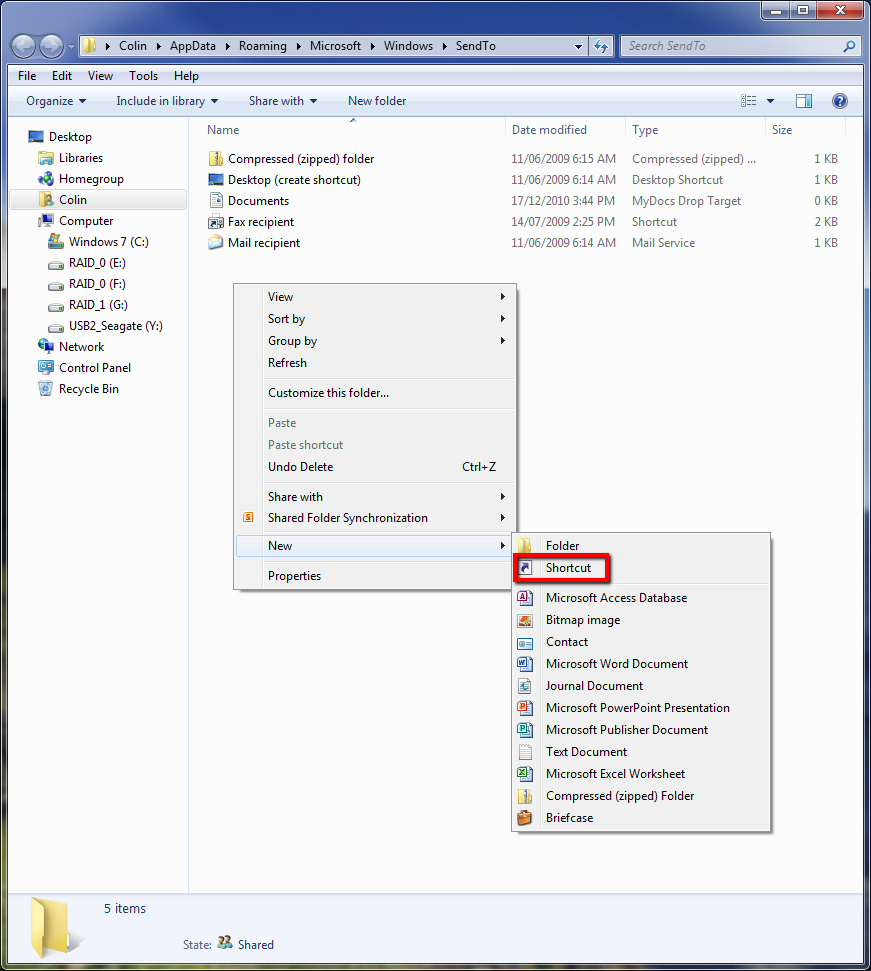
Task: Choose Undo Delete in context menu
Action: click(375, 466)
